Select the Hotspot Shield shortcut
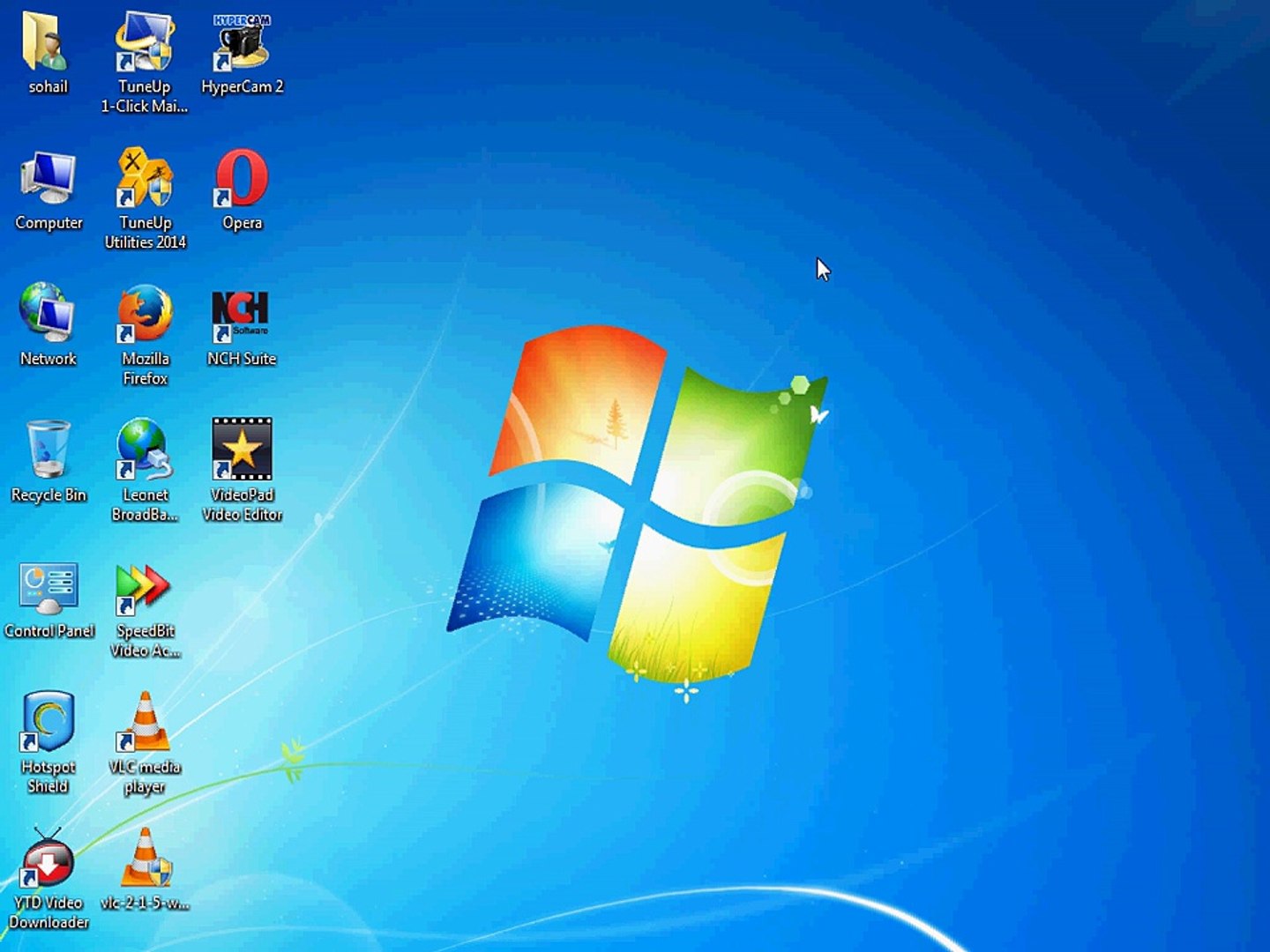The width and height of the screenshot is (1270, 952). pos(48,722)
